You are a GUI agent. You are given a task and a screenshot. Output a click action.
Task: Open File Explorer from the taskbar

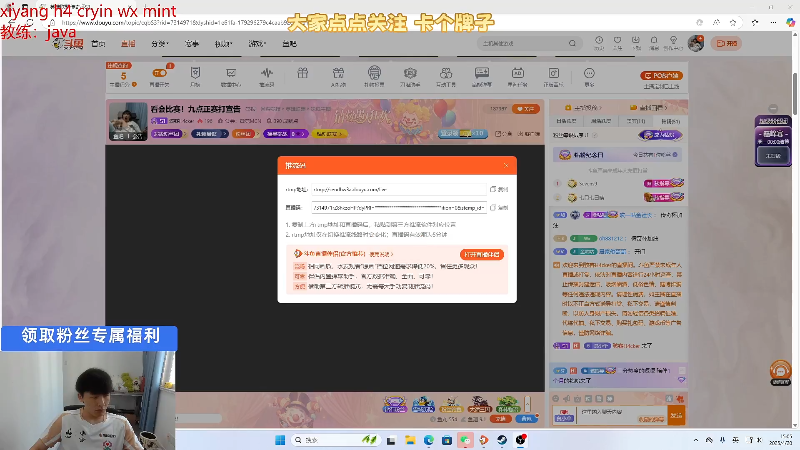(410, 440)
